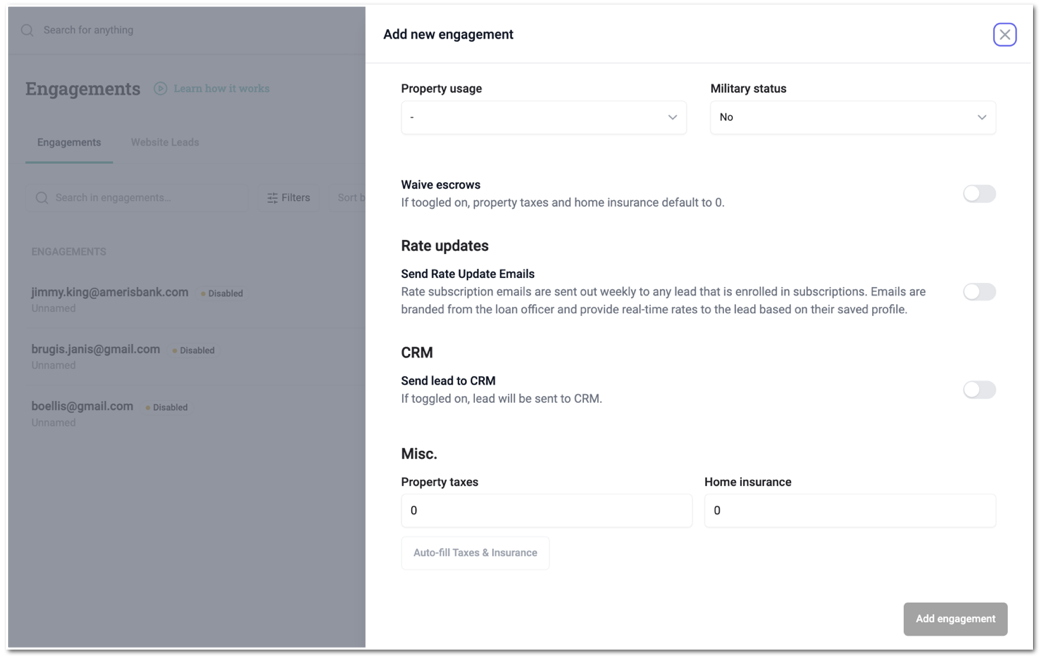1042x660 pixels.
Task: Click the Misc. section heading
Action: pyautogui.click(x=419, y=454)
